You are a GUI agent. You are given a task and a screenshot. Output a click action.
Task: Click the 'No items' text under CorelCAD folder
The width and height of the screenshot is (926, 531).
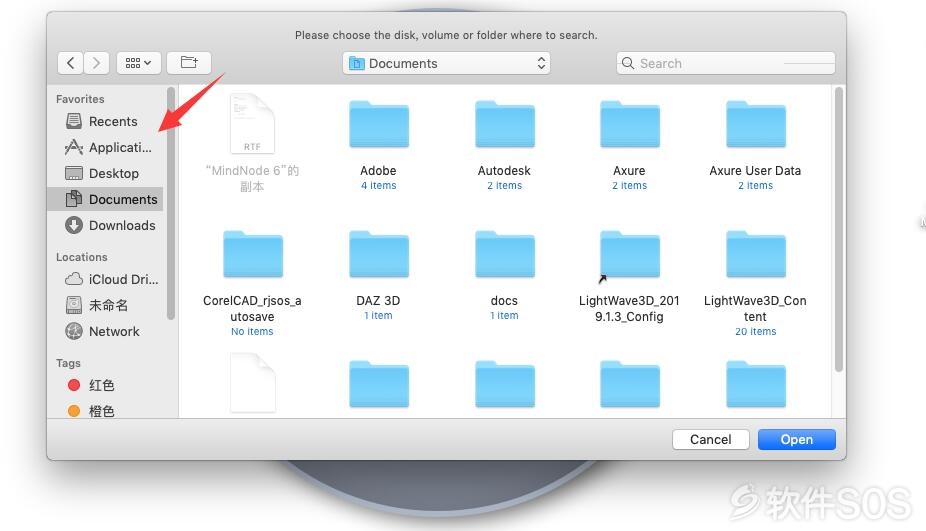pos(252,332)
